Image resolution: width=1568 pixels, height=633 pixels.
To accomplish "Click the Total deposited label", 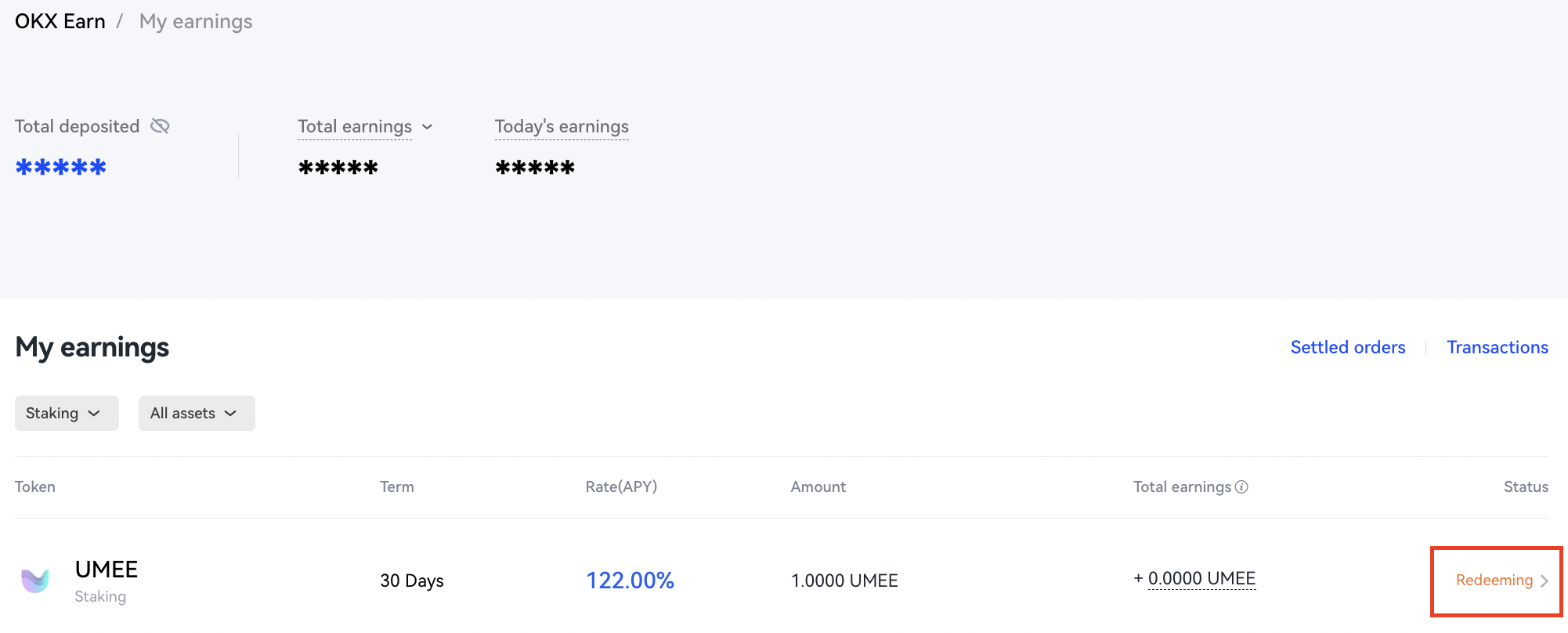I will click(77, 126).
